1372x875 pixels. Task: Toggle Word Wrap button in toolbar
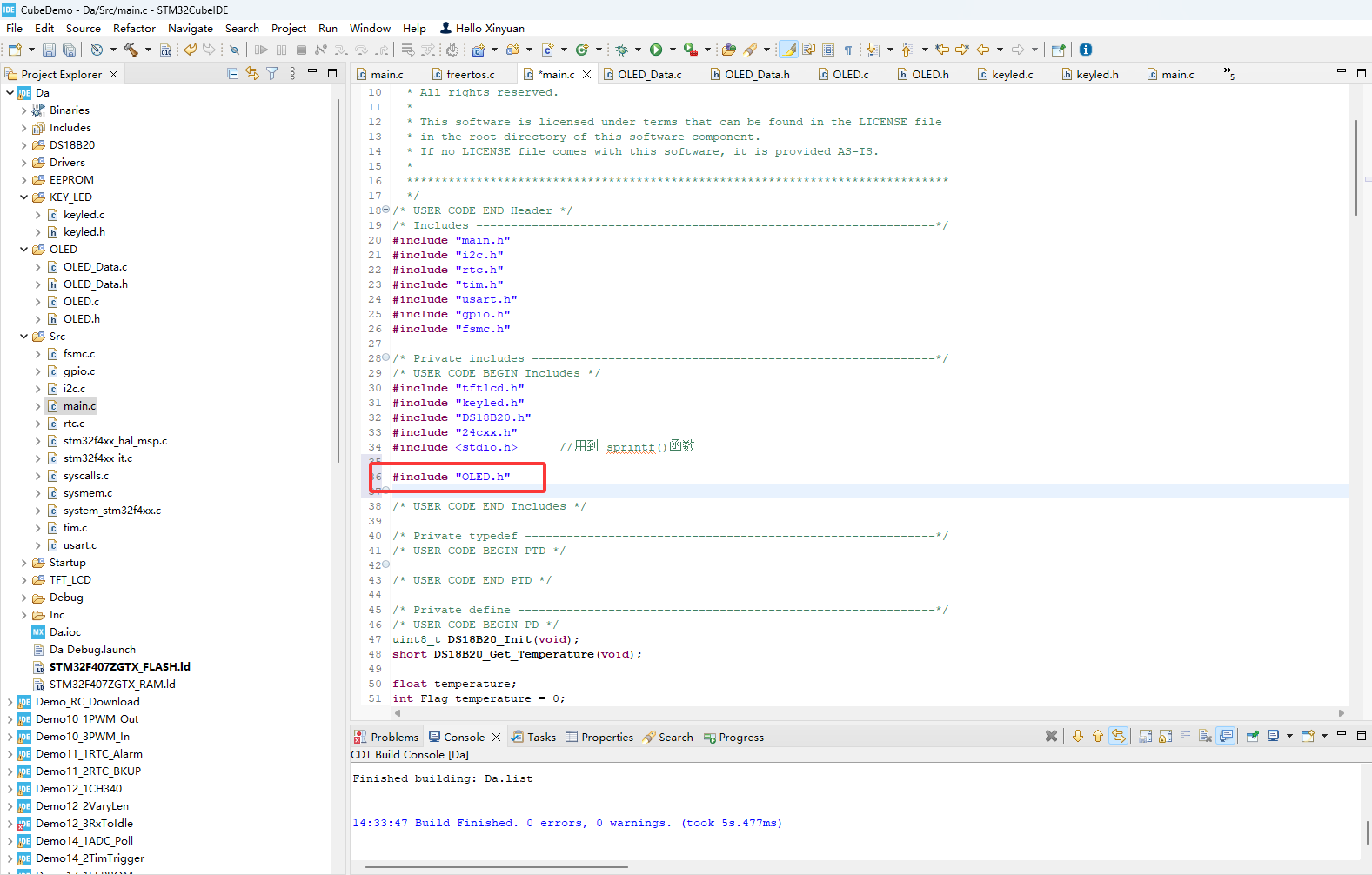(x=808, y=50)
